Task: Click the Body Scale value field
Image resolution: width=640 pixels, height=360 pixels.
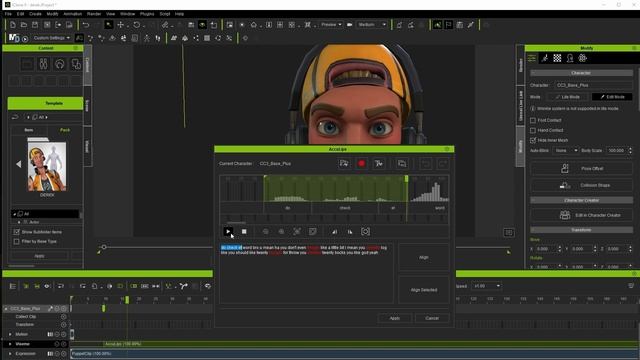Action: 617,151
